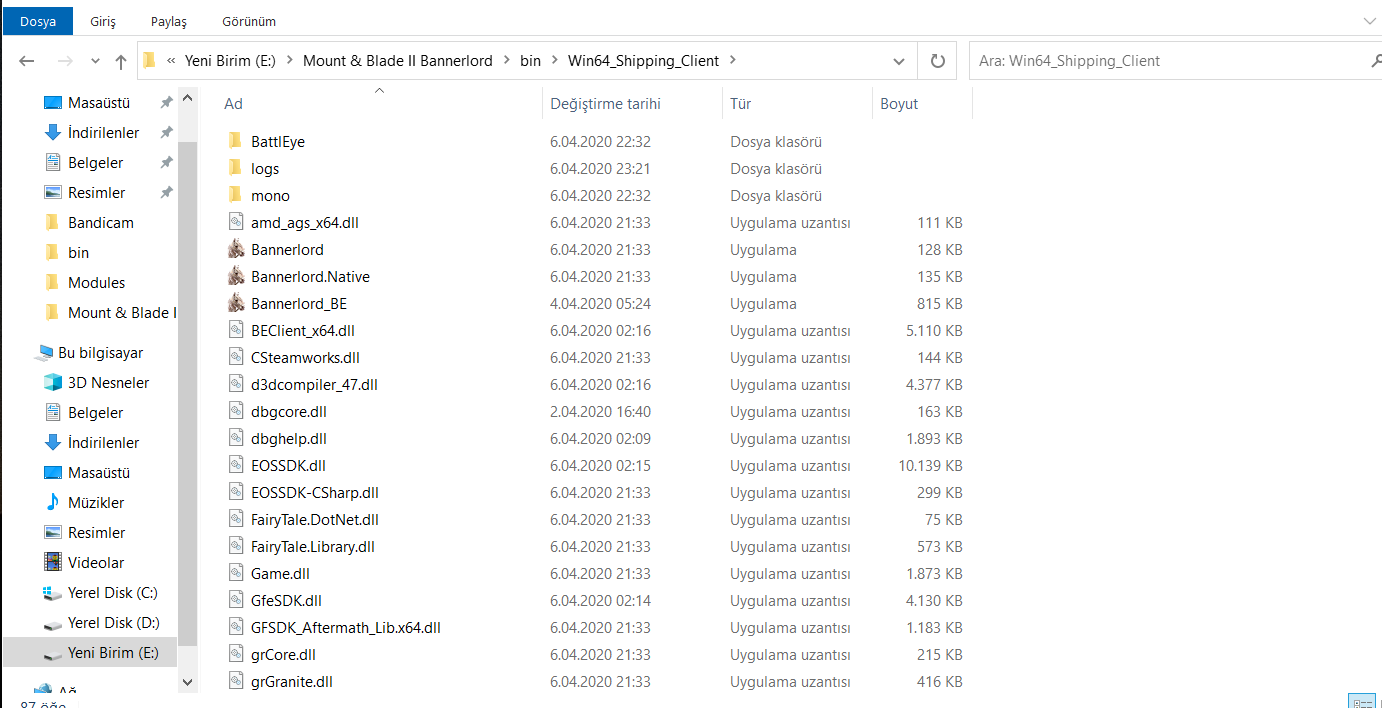This screenshot has width=1382, height=708.
Task: Open the Videolar library icon
Action: point(53,563)
